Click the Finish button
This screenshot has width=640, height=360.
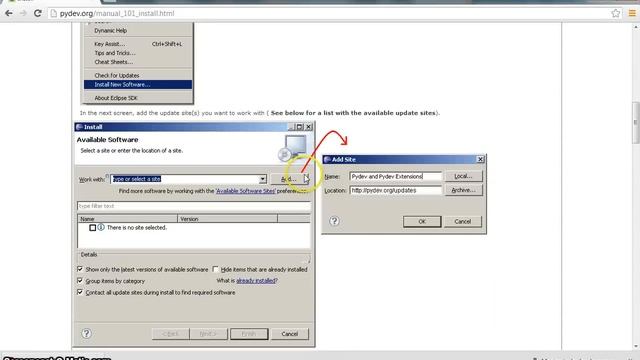click(x=249, y=333)
